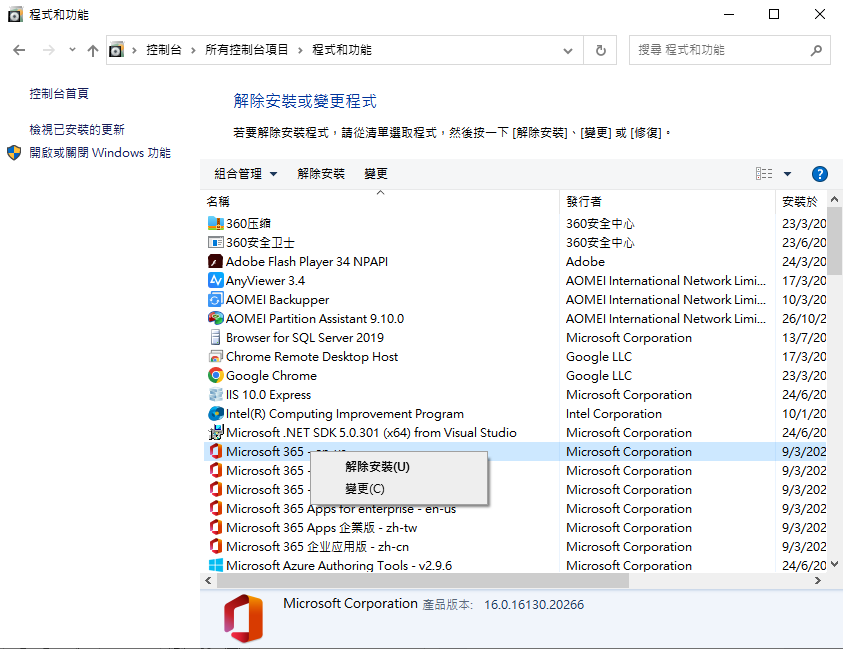
Task: Click 解除安裝 in the toolbar
Action: coord(321,174)
